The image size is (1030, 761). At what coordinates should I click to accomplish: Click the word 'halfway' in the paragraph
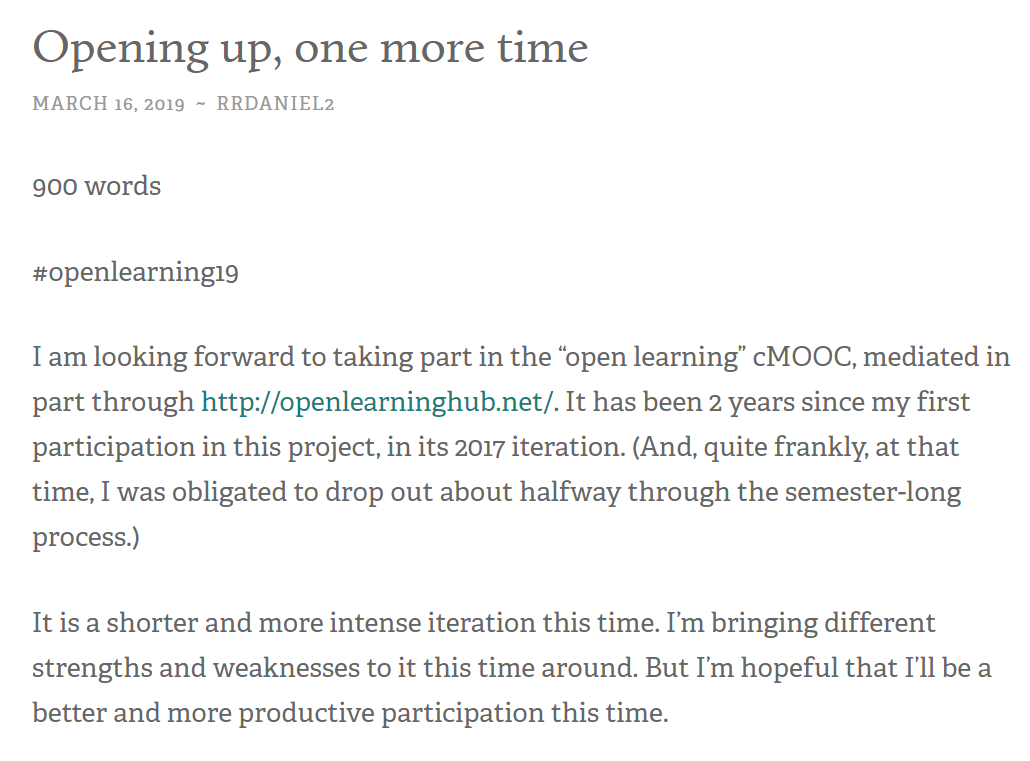tap(570, 492)
